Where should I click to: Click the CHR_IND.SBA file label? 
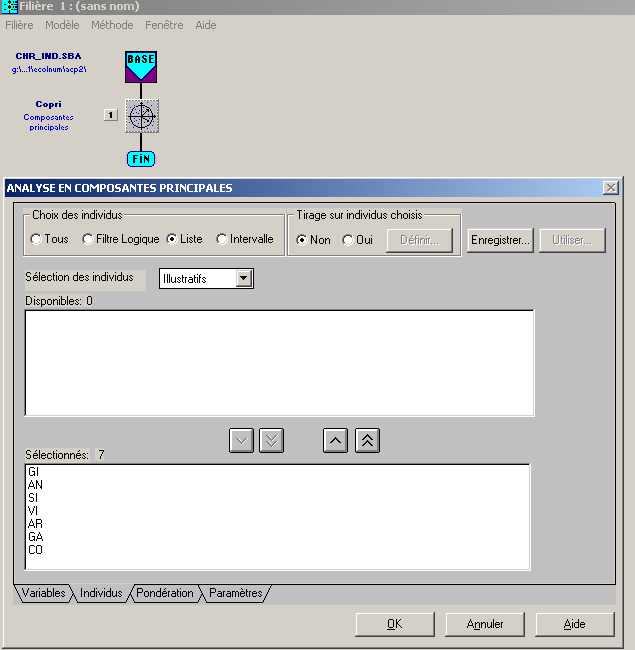pyautogui.click(x=48, y=56)
